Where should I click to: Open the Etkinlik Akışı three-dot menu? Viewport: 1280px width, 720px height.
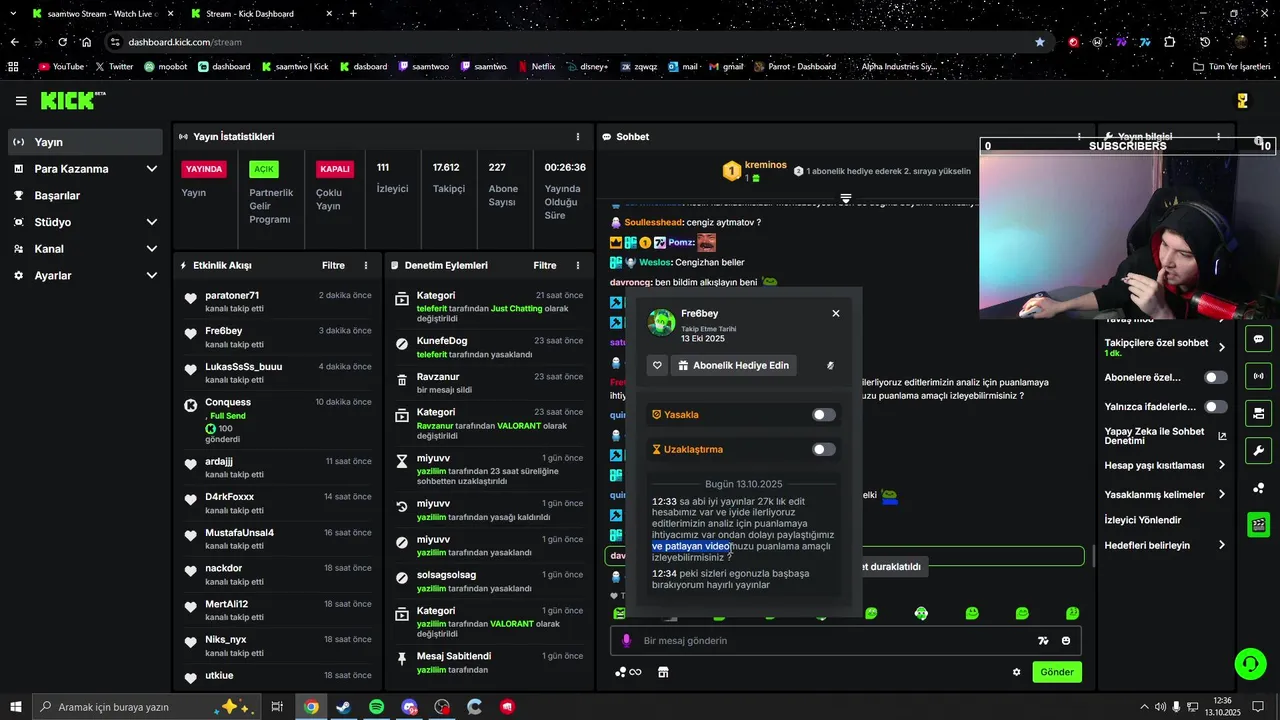pos(366,266)
